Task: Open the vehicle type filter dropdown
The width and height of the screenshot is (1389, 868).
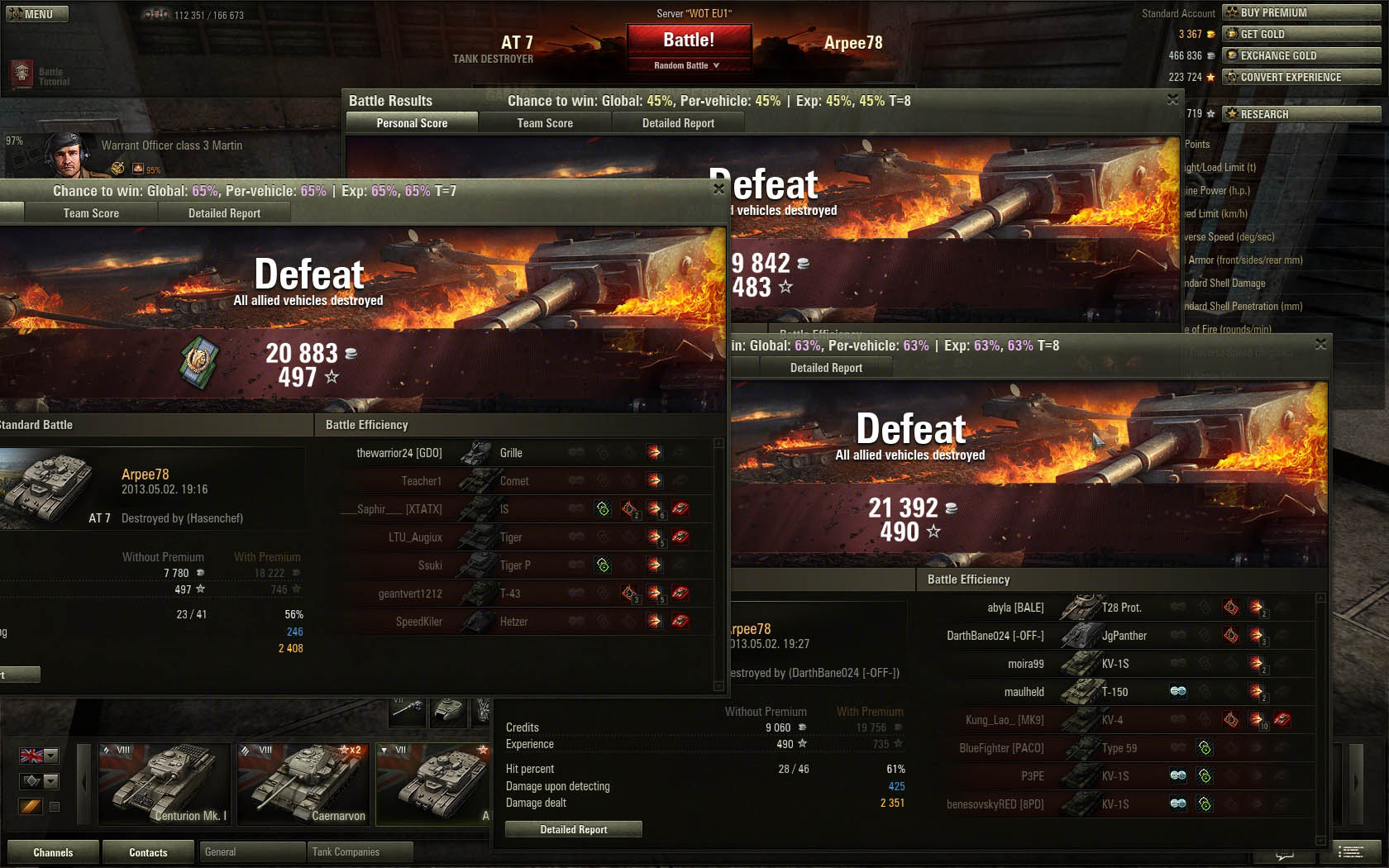Action: coord(39,781)
